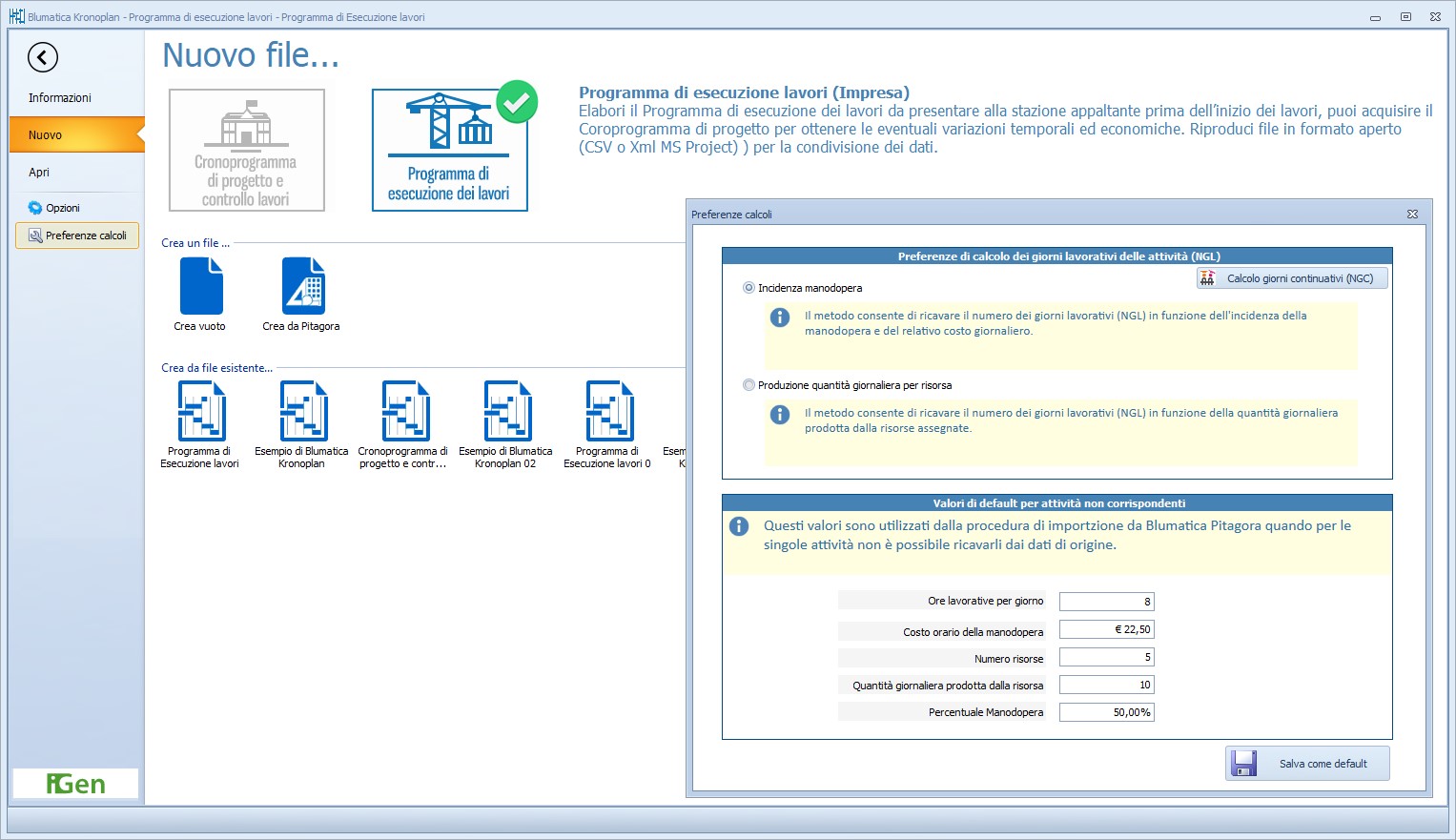
Task: Click Salva come default button
Action: click(1307, 764)
